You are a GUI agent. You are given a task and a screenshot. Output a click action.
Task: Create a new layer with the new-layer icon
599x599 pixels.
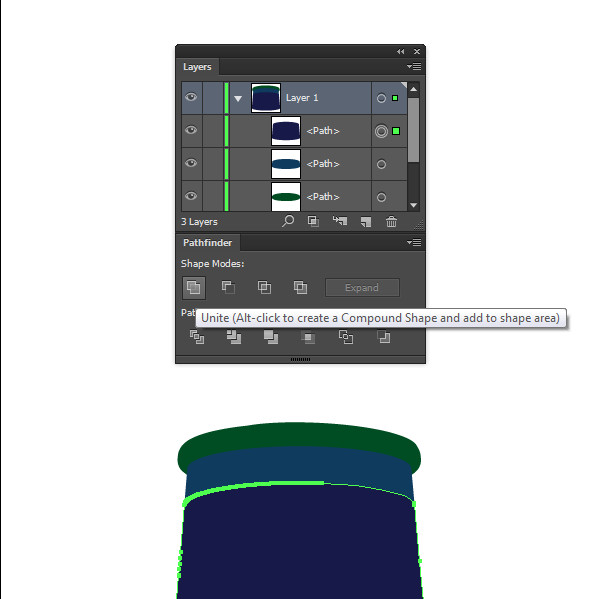366,222
